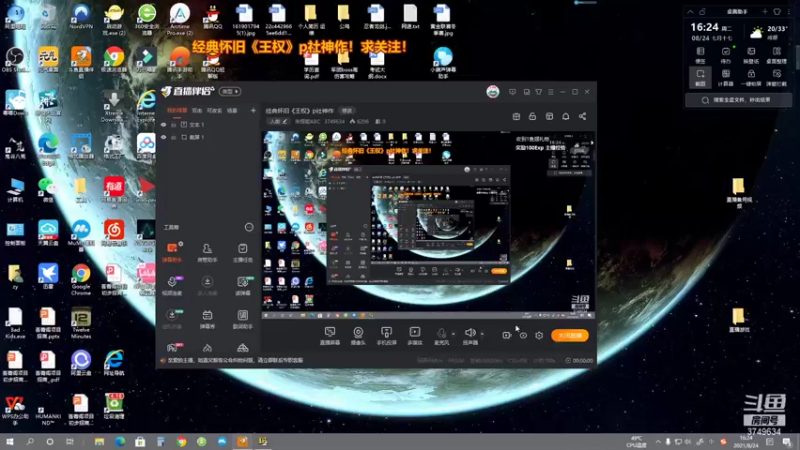Open the share icon in the top-right toolbar

pos(582,116)
